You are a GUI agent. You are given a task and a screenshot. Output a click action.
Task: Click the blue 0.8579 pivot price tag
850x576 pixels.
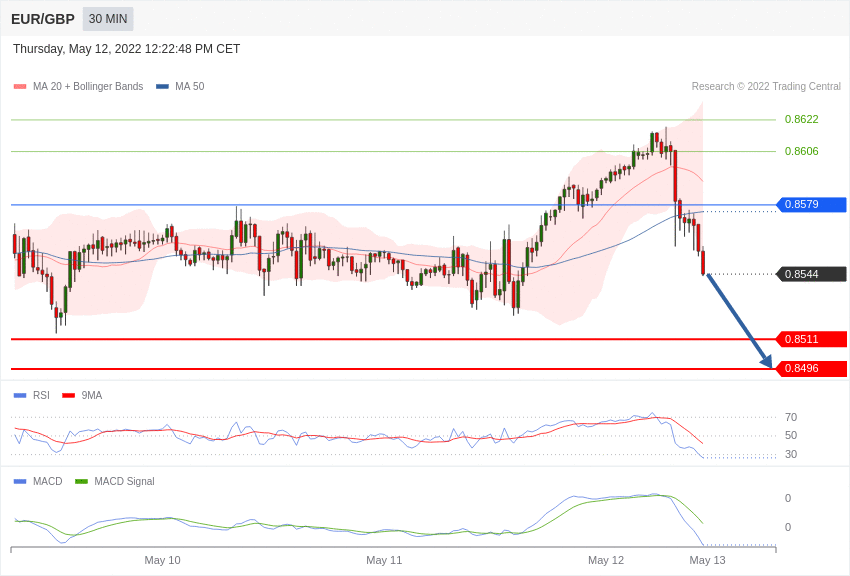coord(812,204)
